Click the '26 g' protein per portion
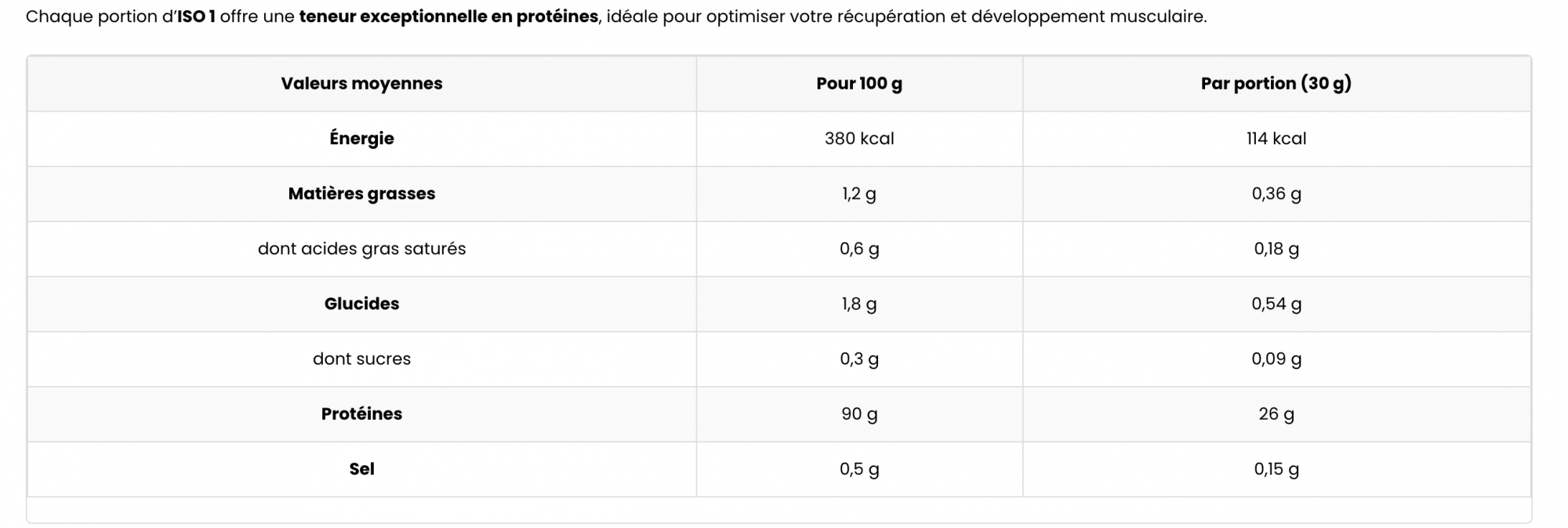The width and height of the screenshot is (1568, 528). point(1276,413)
